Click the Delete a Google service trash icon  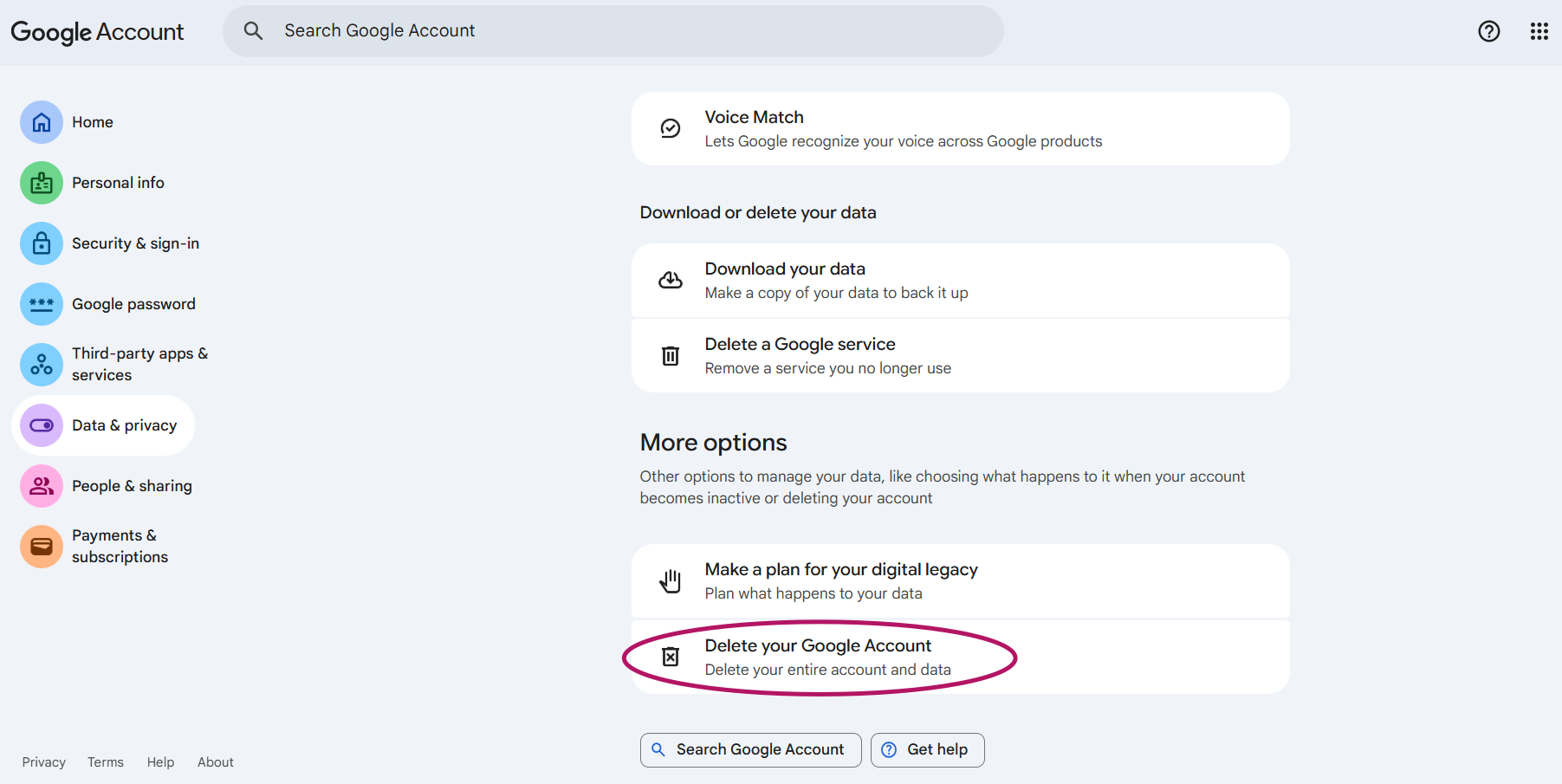pos(670,355)
